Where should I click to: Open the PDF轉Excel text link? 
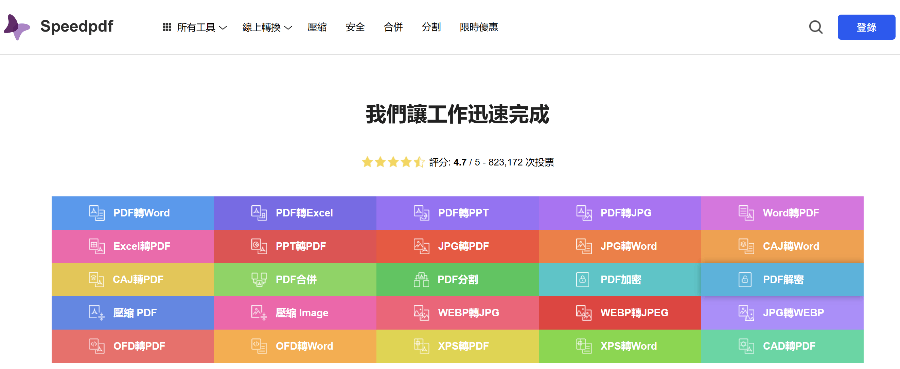(304, 213)
